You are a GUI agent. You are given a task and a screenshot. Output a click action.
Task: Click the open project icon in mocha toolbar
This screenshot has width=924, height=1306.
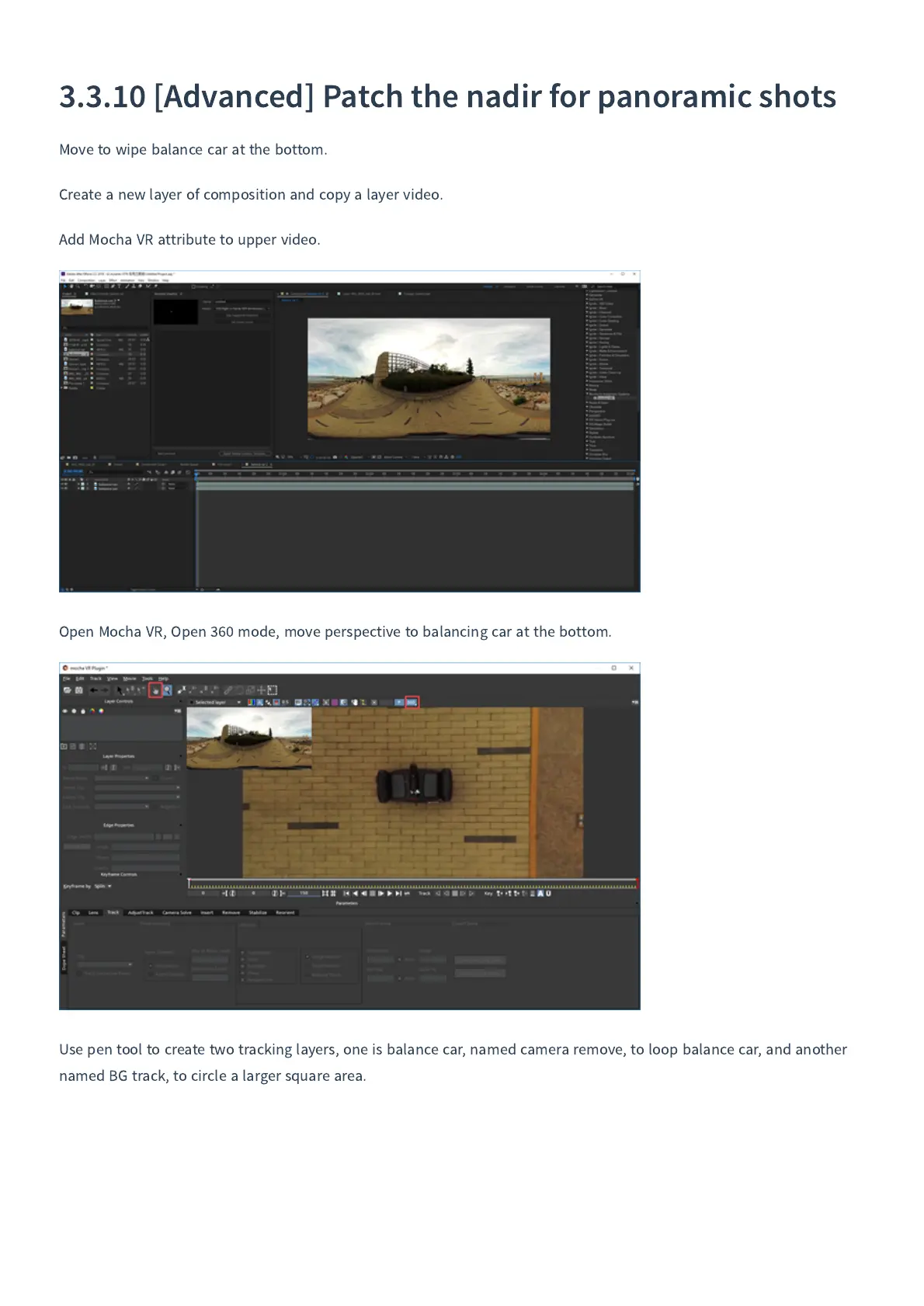(x=68, y=690)
